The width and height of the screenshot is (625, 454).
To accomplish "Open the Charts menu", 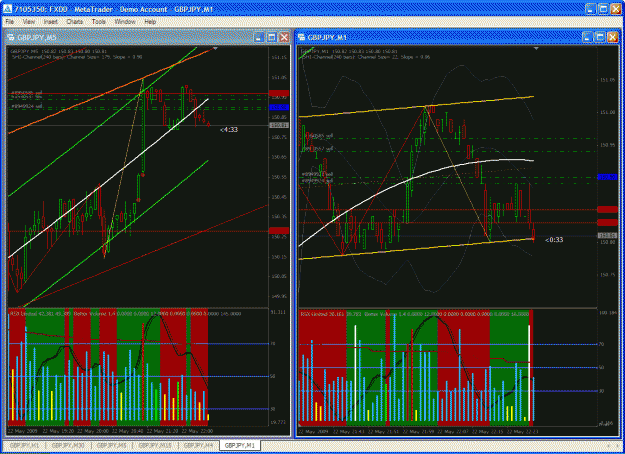I will pos(75,22).
